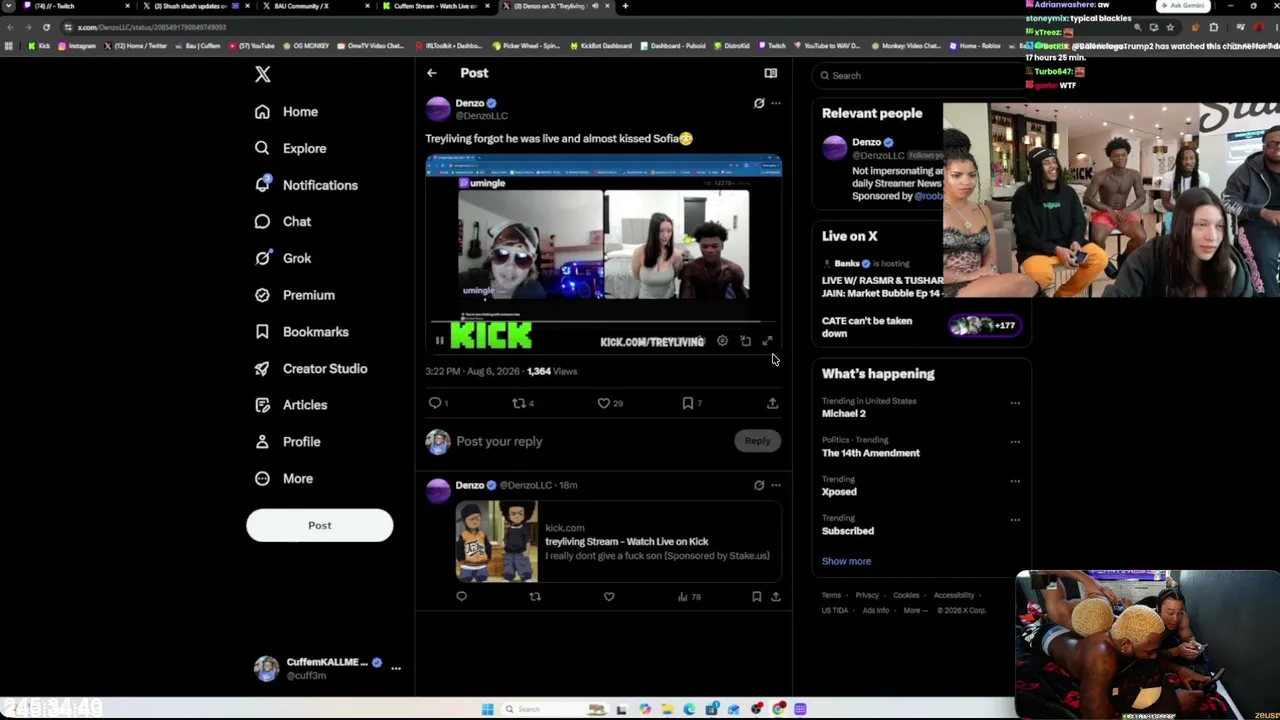
Task: Open Microsoft Edge from the taskbar
Action: pyautogui.click(x=690, y=709)
